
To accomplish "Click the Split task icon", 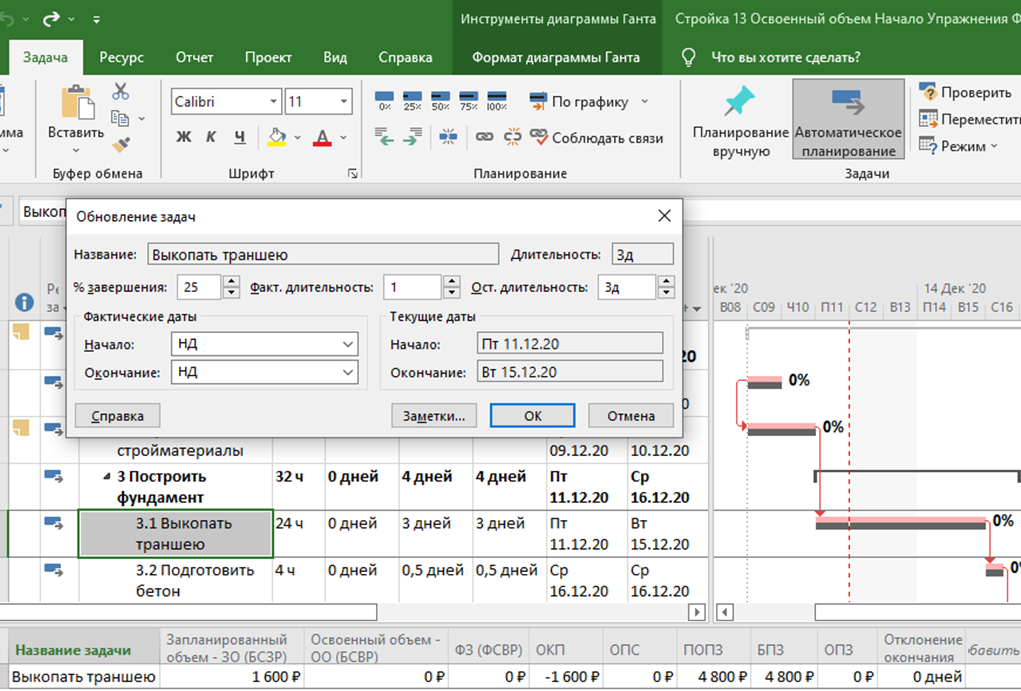I will [x=448, y=137].
